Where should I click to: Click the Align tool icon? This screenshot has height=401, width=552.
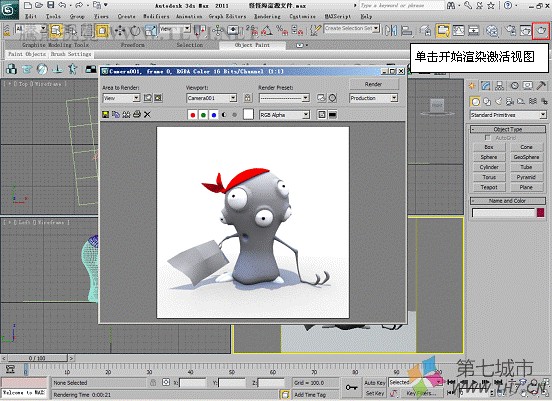point(407,31)
